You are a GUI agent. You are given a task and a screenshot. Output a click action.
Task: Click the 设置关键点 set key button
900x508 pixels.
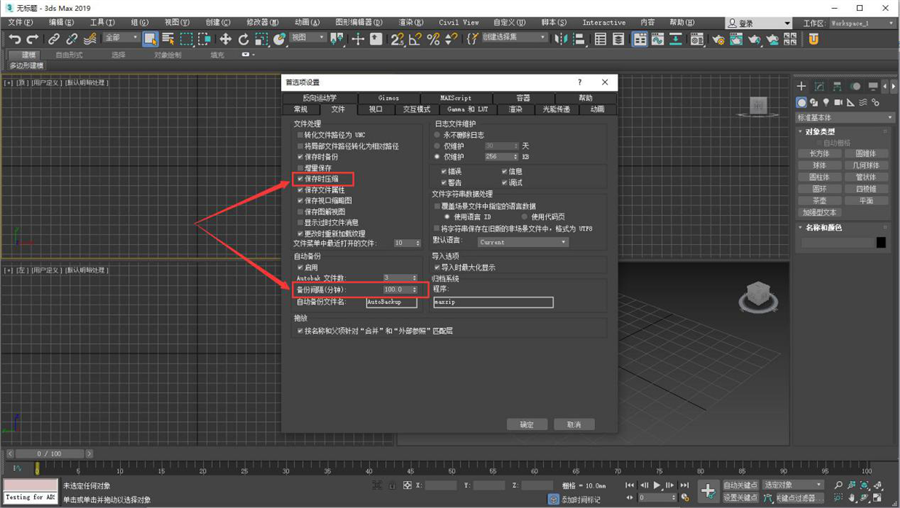tap(740, 498)
